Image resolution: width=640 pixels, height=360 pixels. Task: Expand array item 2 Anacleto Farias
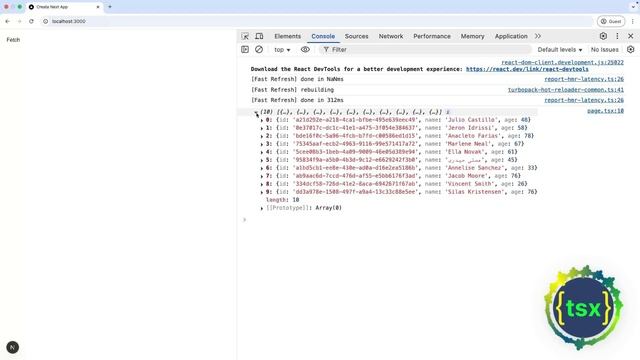[x=262, y=136]
